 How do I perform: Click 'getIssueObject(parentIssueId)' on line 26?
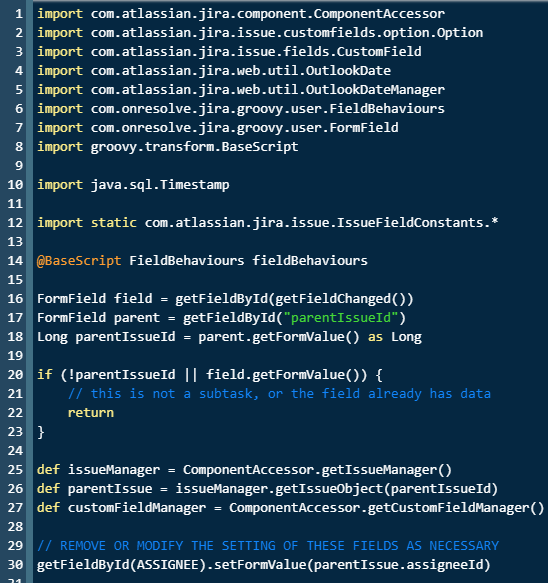click(x=386, y=489)
